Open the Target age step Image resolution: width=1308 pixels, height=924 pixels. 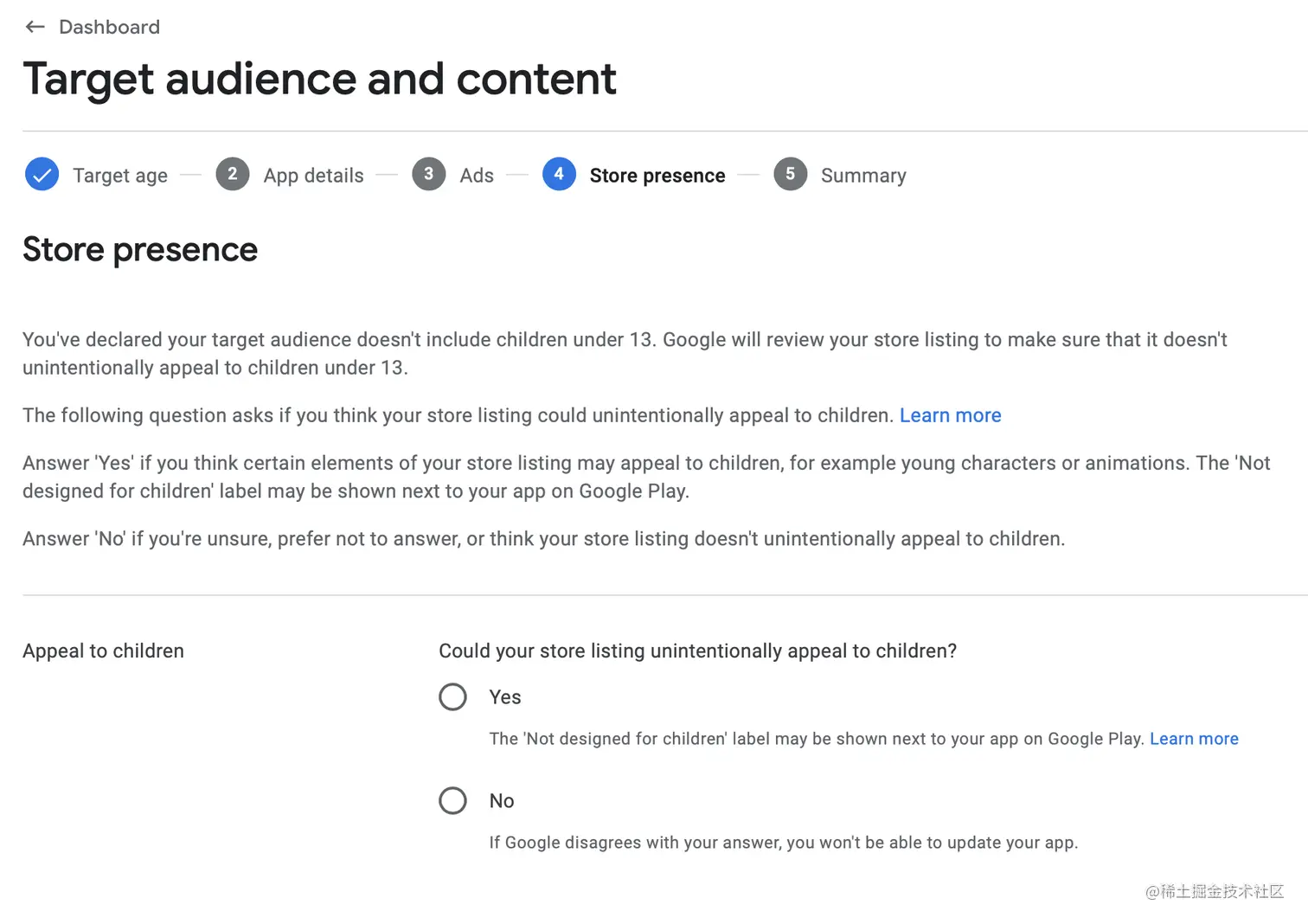click(120, 176)
